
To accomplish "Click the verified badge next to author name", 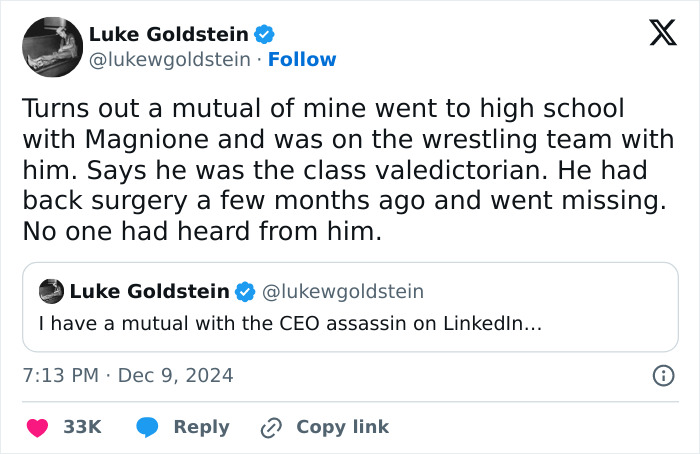I will tap(264, 34).
